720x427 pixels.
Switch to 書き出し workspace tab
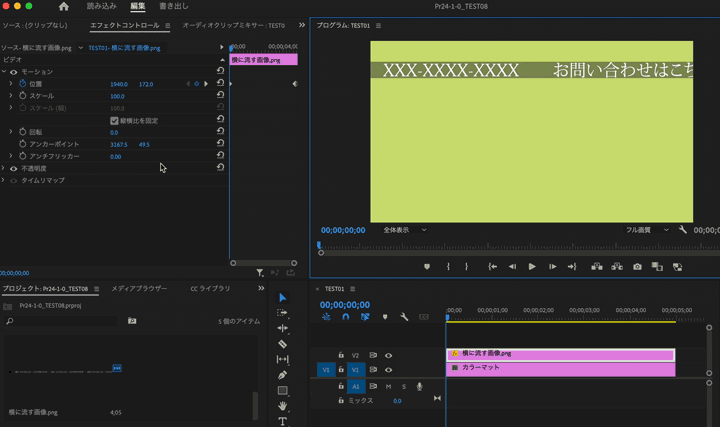pyautogui.click(x=174, y=6)
